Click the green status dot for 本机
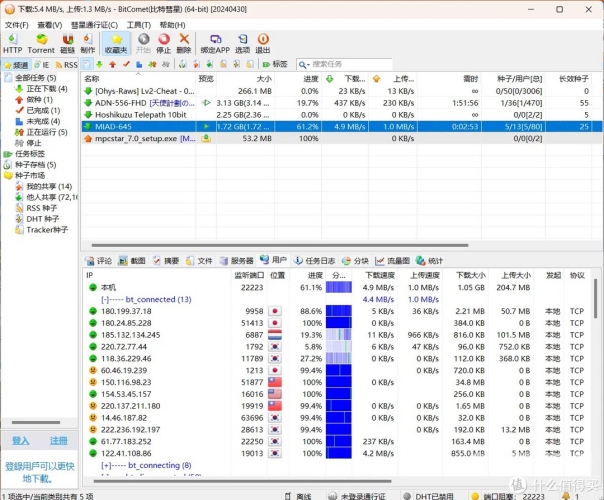 point(93,287)
